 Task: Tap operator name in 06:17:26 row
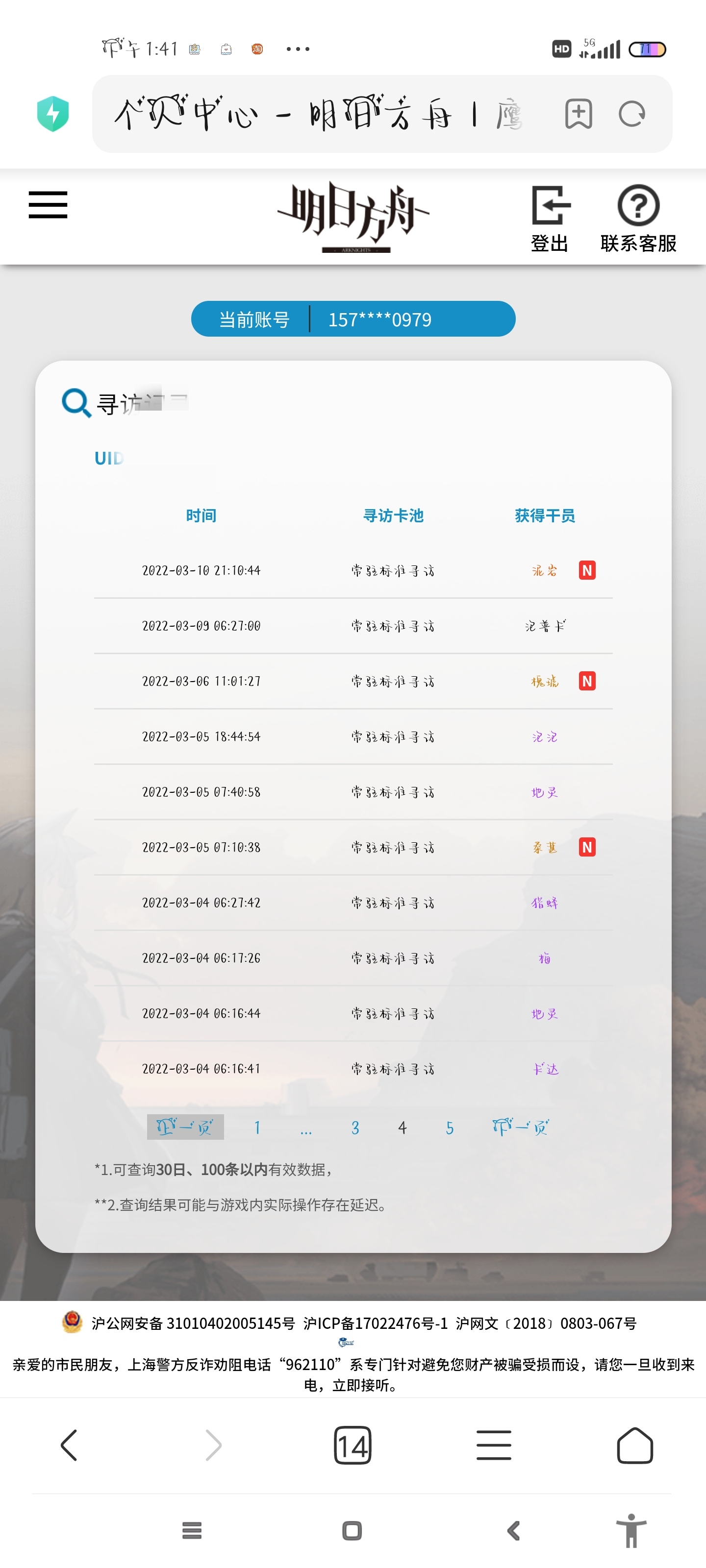tap(545, 958)
